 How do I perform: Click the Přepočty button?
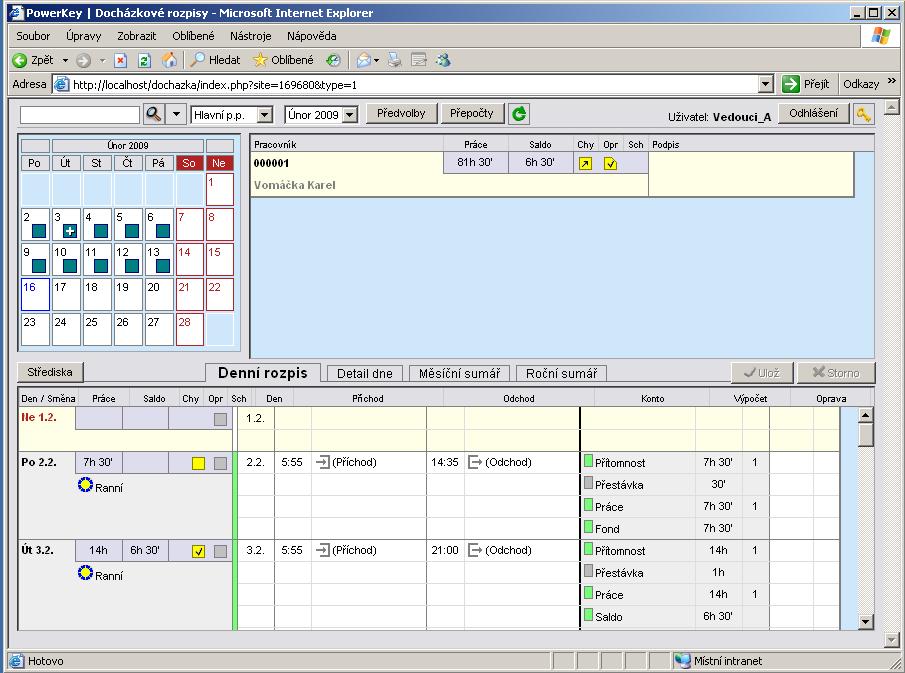[x=472, y=114]
